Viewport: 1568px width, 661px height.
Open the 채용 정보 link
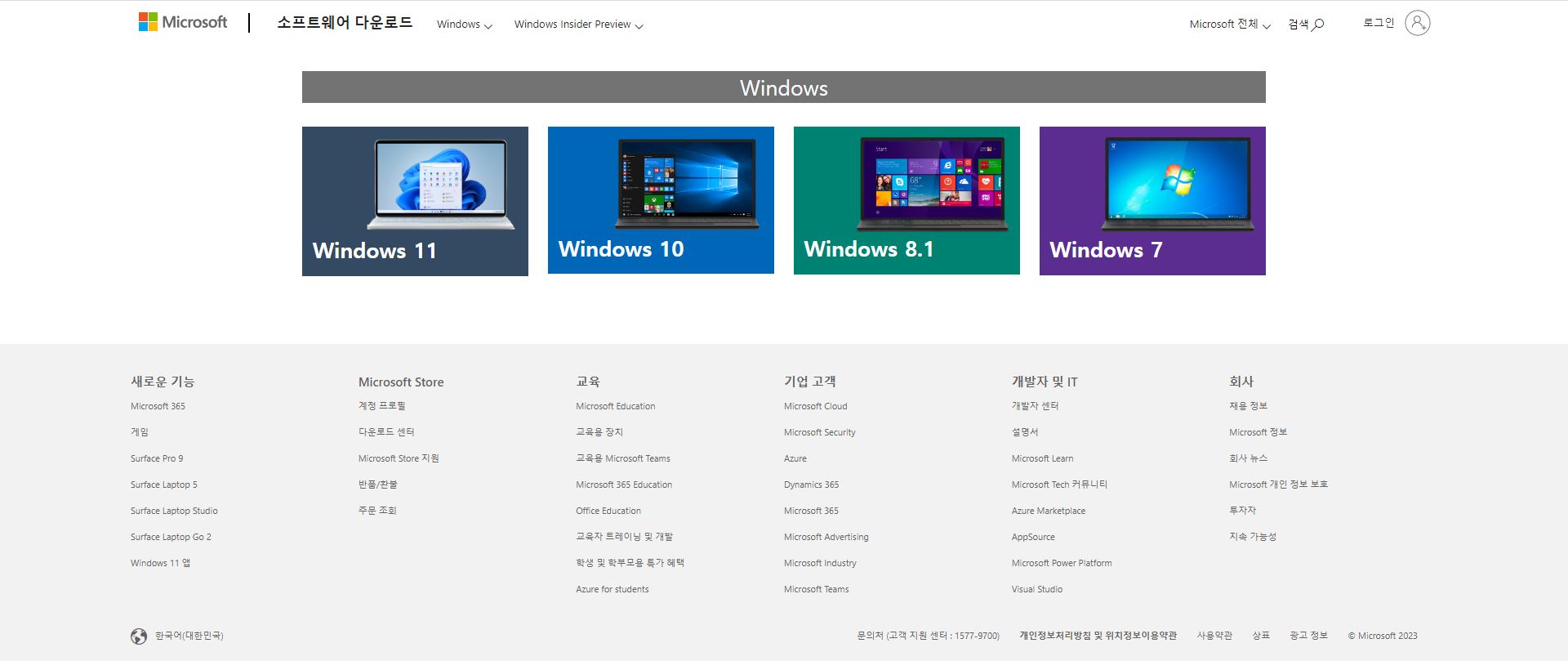pyautogui.click(x=1248, y=406)
